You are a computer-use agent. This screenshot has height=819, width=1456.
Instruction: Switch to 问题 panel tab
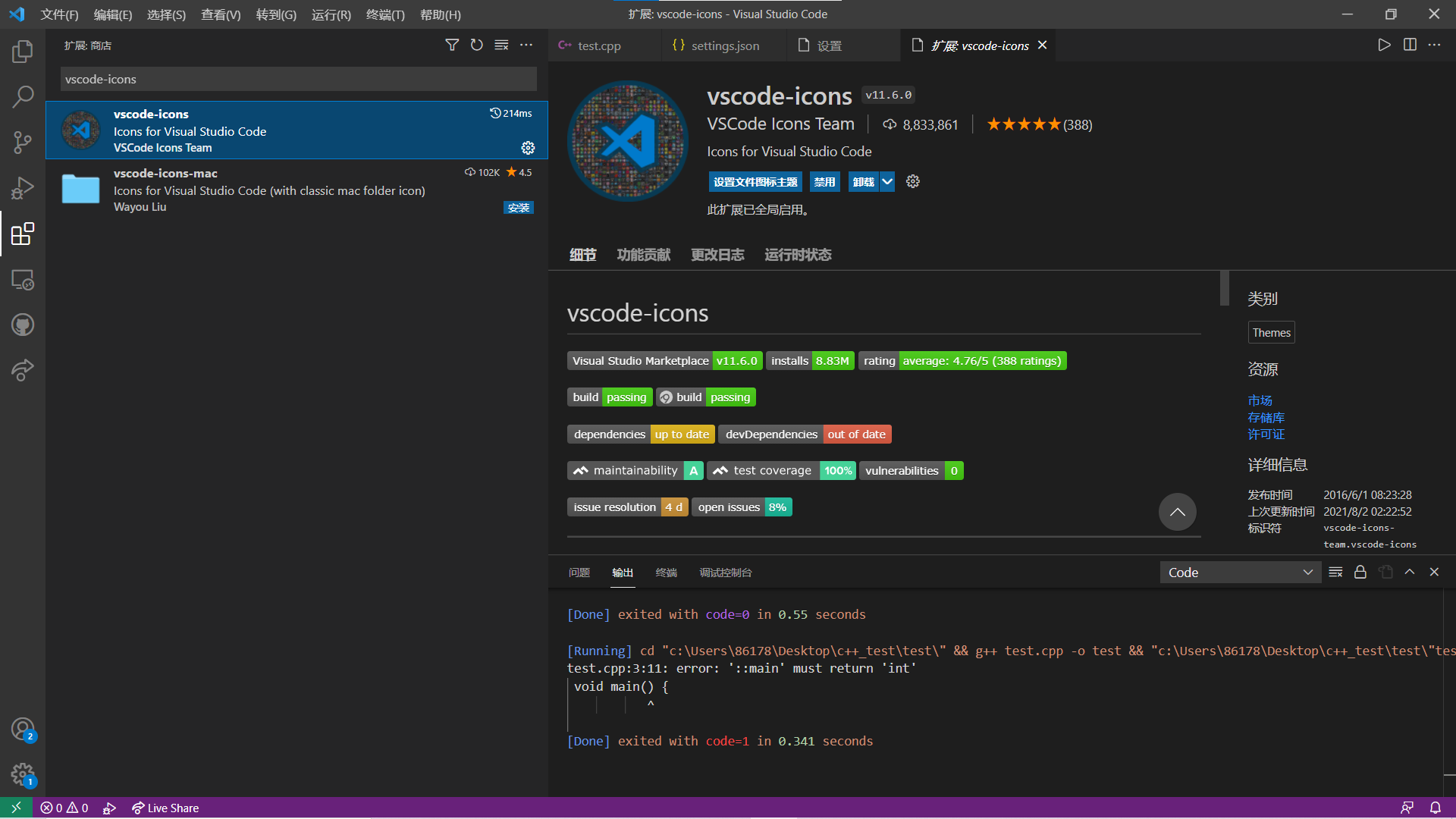[579, 573]
